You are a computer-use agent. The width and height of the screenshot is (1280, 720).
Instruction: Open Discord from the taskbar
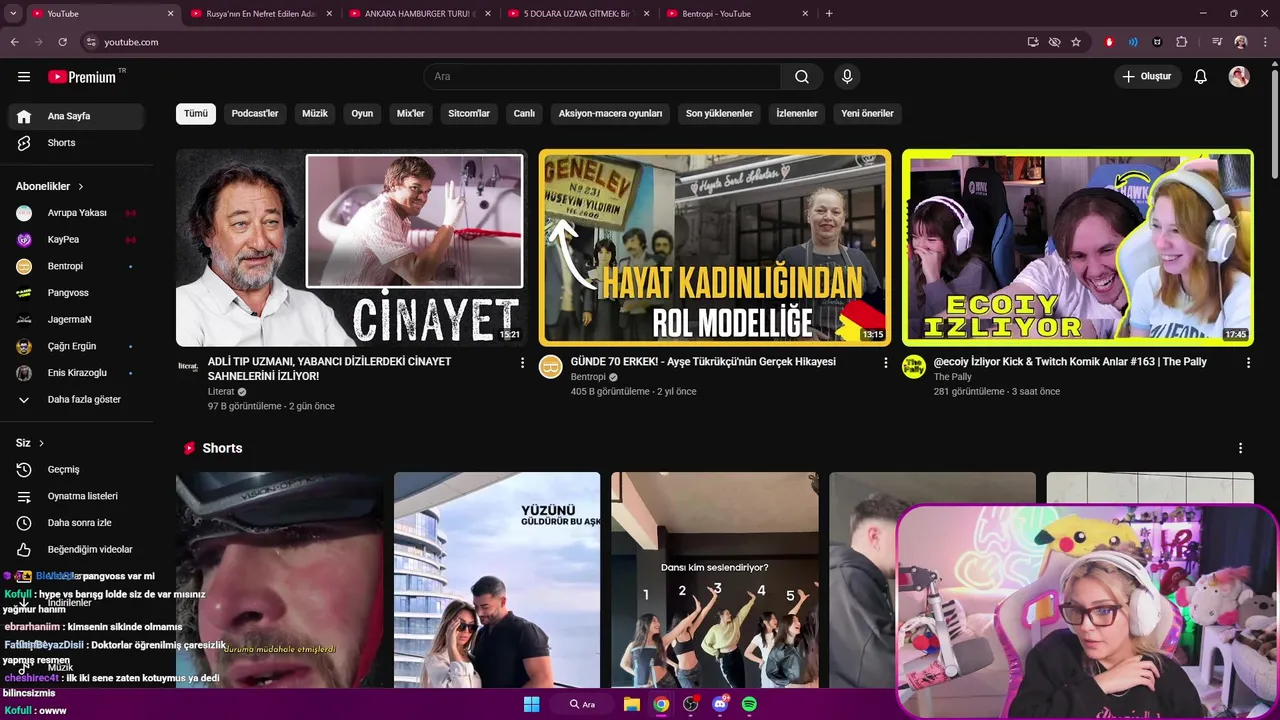[720, 704]
